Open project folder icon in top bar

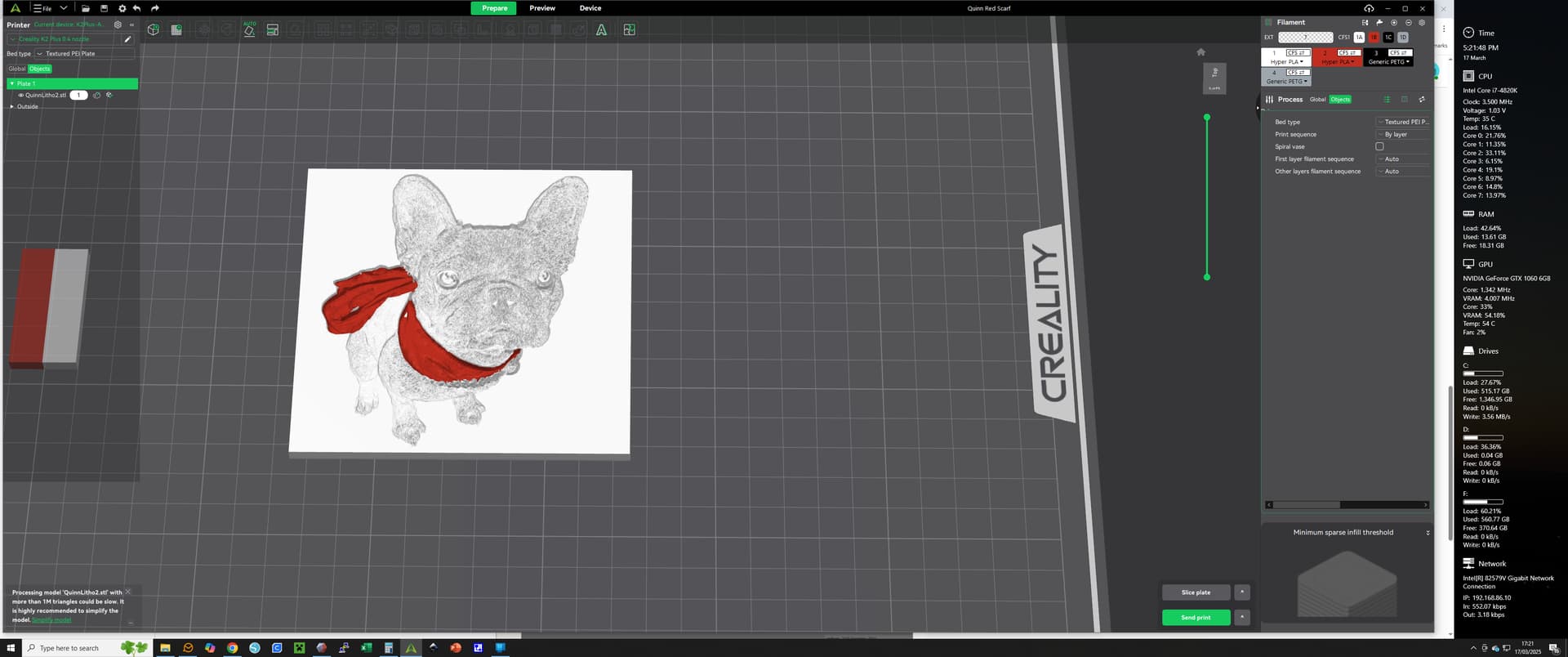(x=85, y=8)
